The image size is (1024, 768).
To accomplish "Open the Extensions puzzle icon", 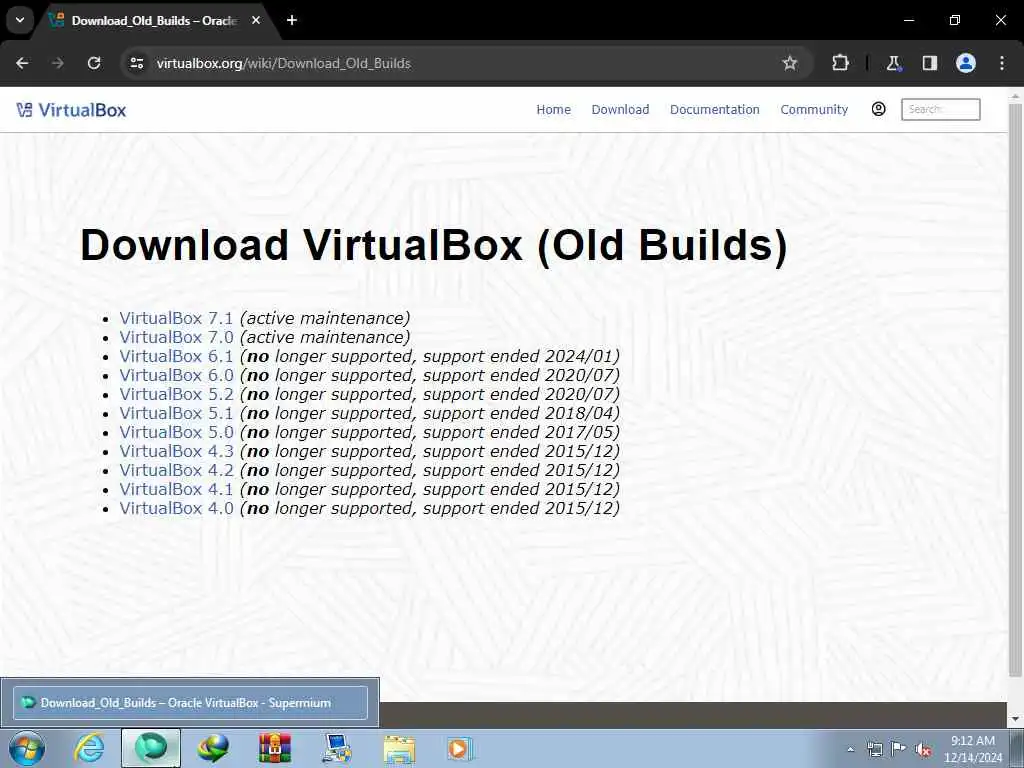I will tap(840, 63).
